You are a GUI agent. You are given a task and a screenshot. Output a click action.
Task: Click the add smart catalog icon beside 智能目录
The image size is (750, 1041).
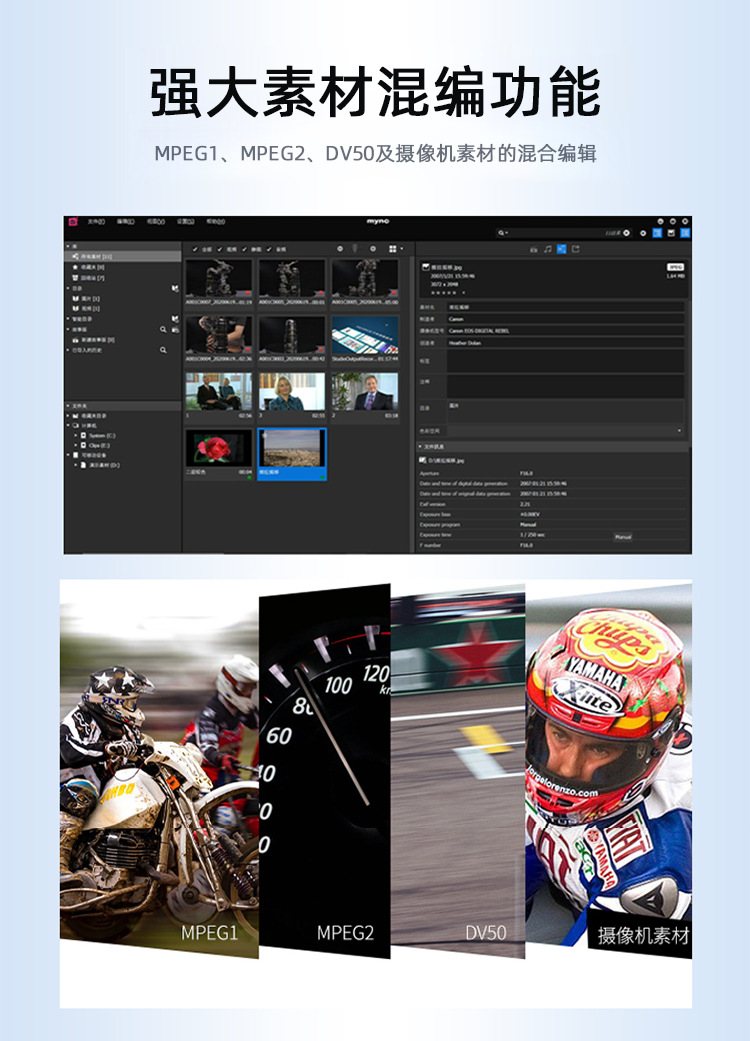175,319
